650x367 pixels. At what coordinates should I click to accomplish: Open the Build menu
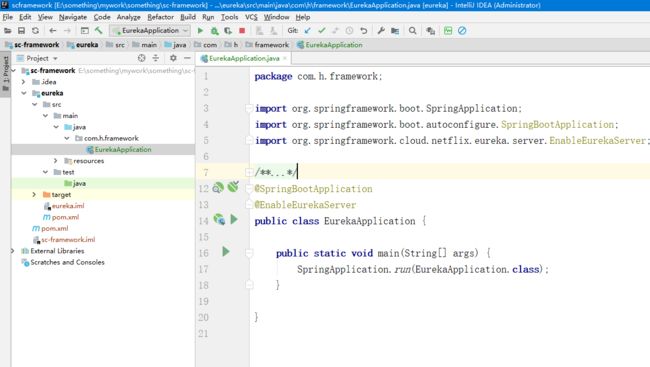point(188,17)
